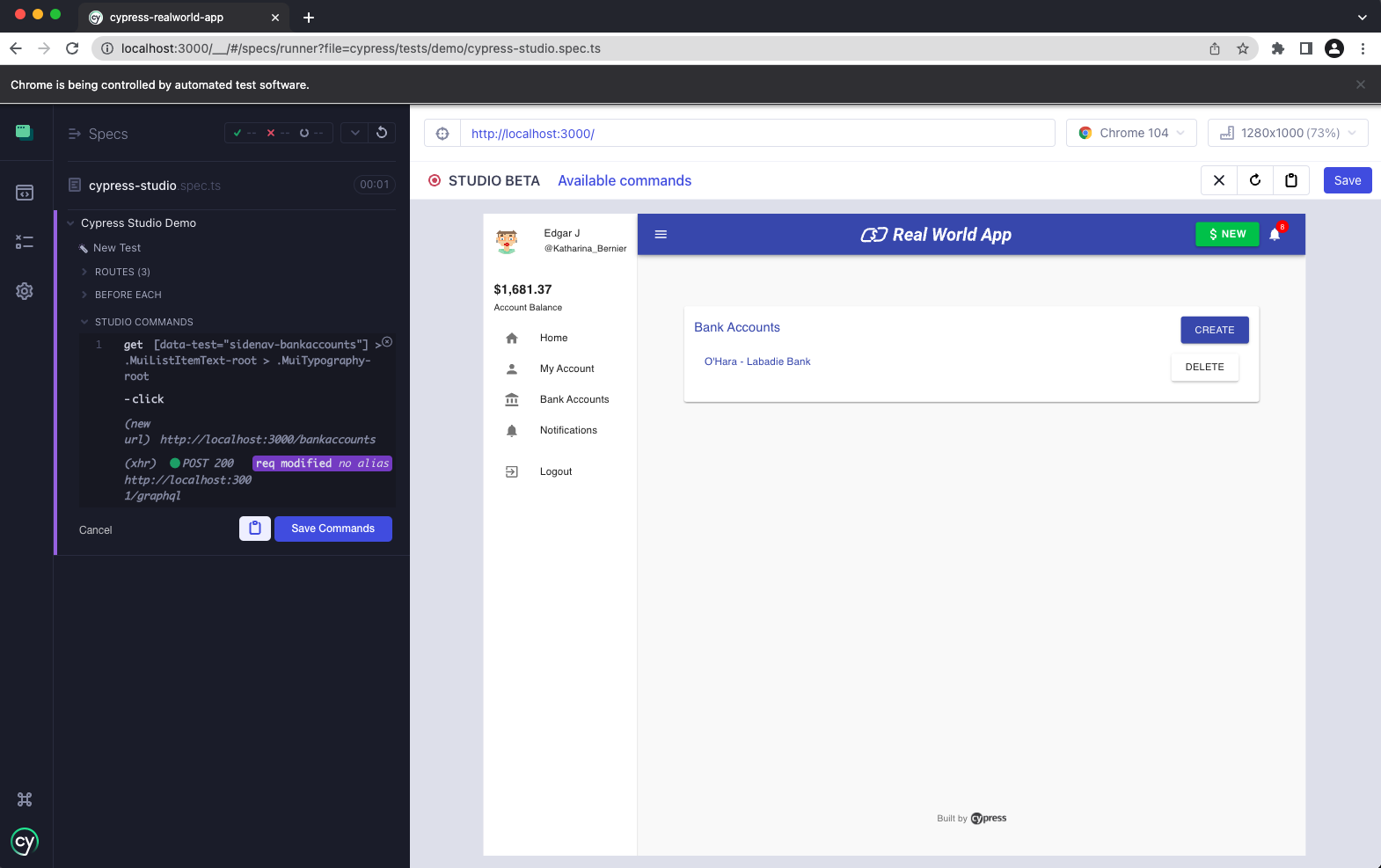Select My Account in side navigation
Viewport: 1381px width, 868px height.
(x=566, y=368)
